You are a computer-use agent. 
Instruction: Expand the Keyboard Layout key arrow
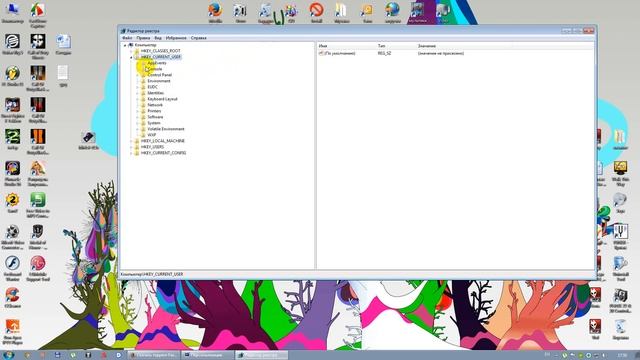[138, 99]
